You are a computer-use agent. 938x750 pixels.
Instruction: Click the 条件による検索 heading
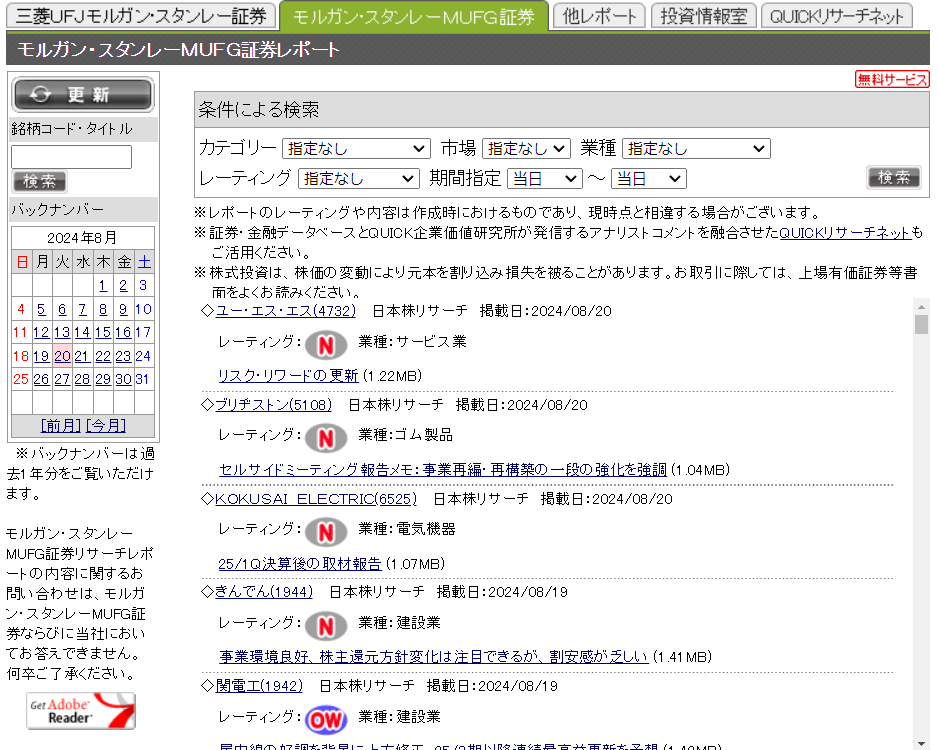pos(259,109)
